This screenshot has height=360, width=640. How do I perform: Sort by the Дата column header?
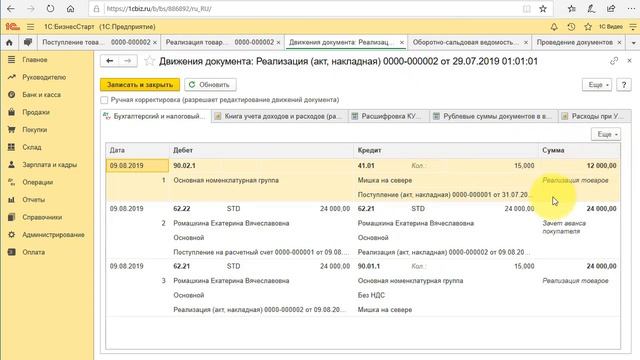coord(138,150)
